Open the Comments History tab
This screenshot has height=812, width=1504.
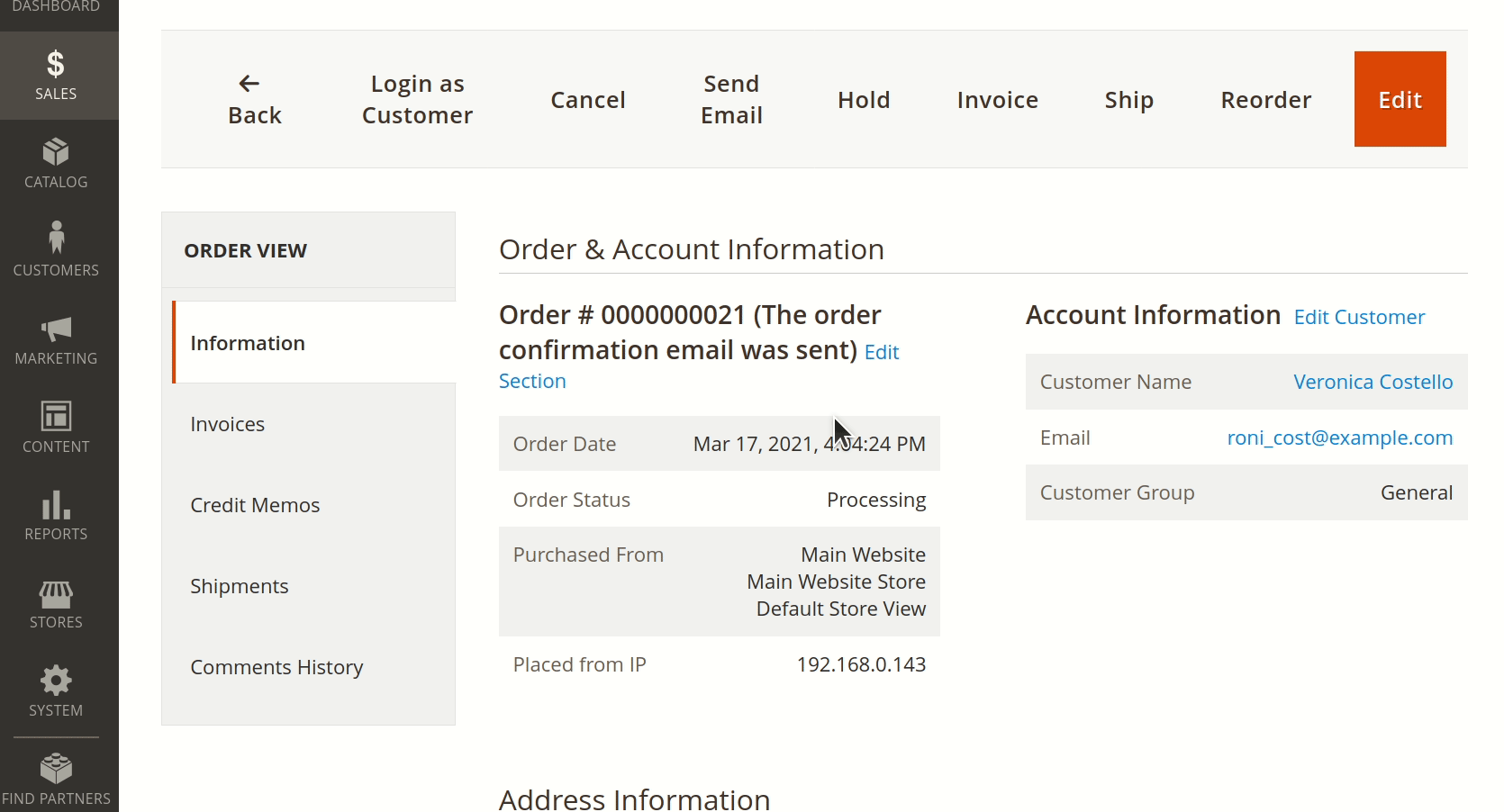276,667
